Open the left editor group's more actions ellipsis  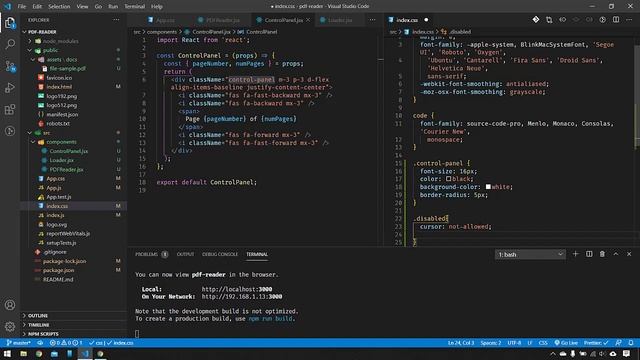pyautogui.click(x=372, y=20)
